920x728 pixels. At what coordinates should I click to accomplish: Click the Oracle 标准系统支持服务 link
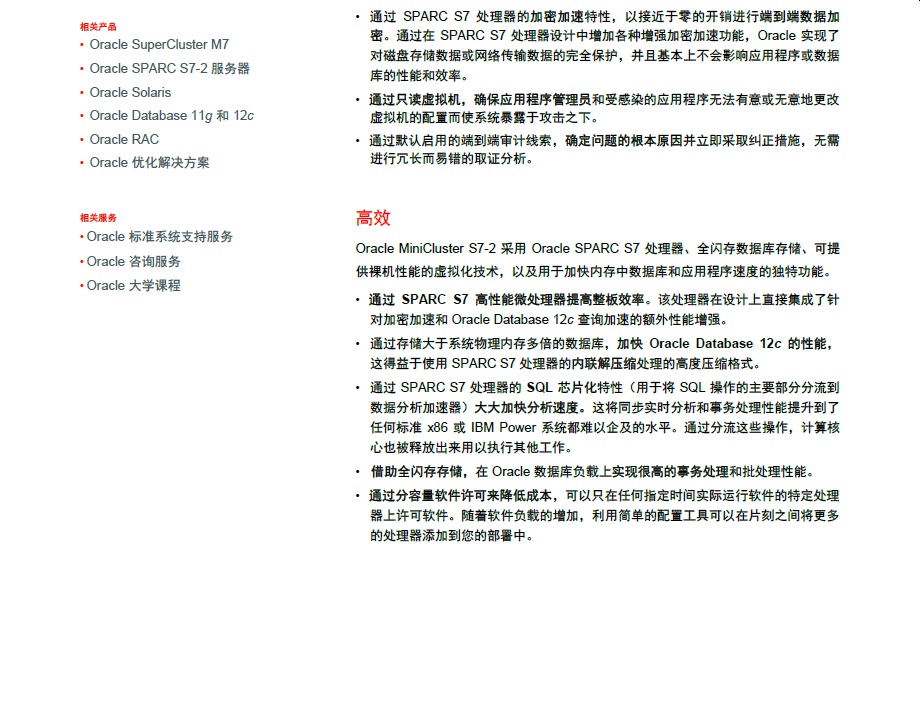160,237
